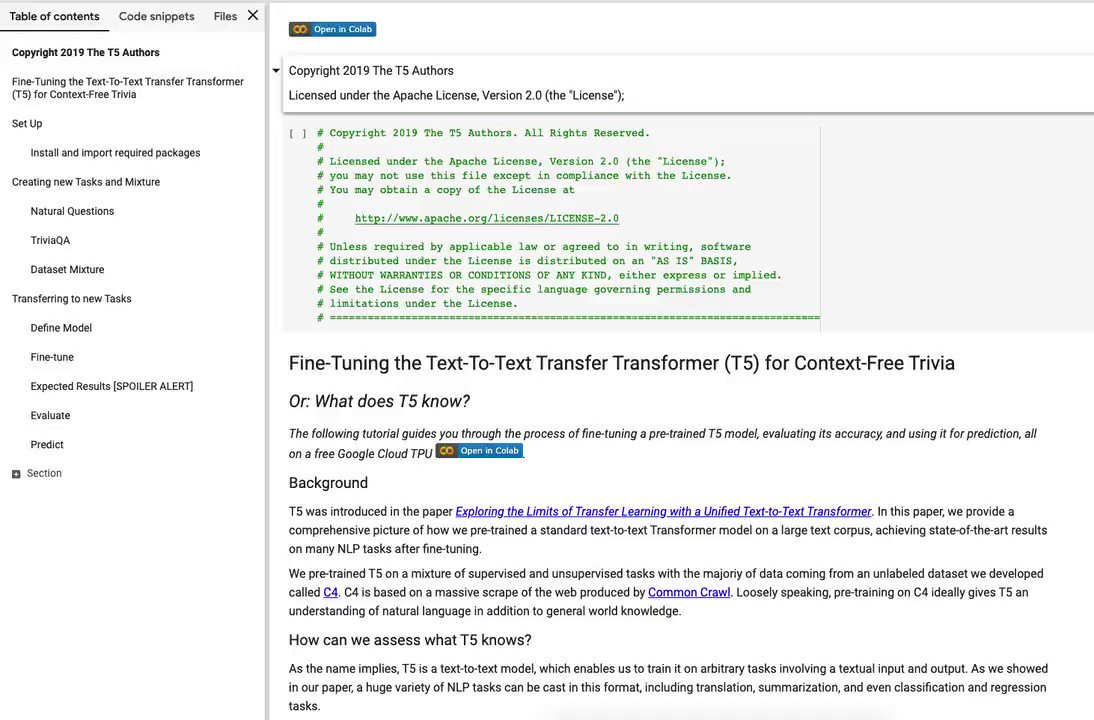Image resolution: width=1094 pixels, height=720 pixels.
Task: Click the Open in Colab badge after Cloud TPU
Action: pos(479,451)
